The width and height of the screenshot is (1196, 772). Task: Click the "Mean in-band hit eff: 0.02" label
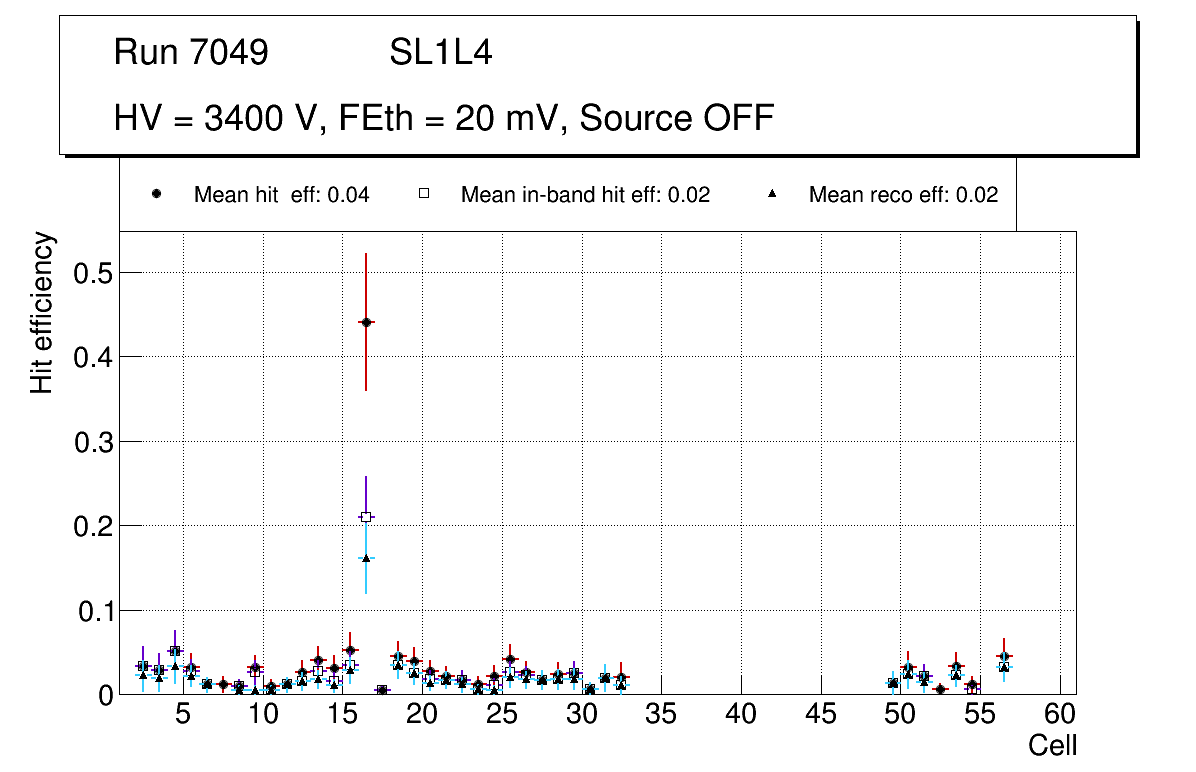[x=585, y=195]
